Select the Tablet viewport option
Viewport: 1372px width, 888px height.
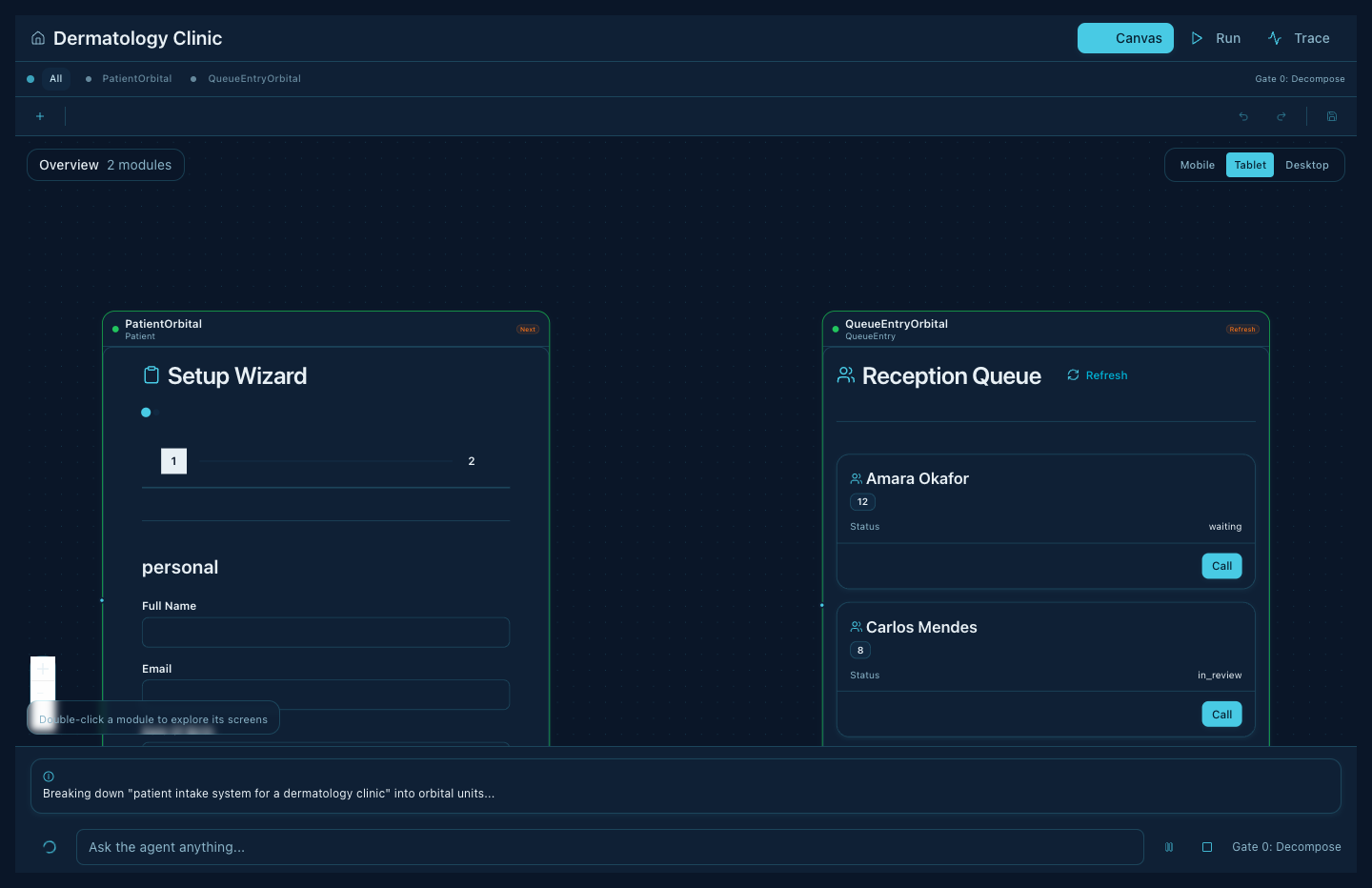click(1250, 165)
